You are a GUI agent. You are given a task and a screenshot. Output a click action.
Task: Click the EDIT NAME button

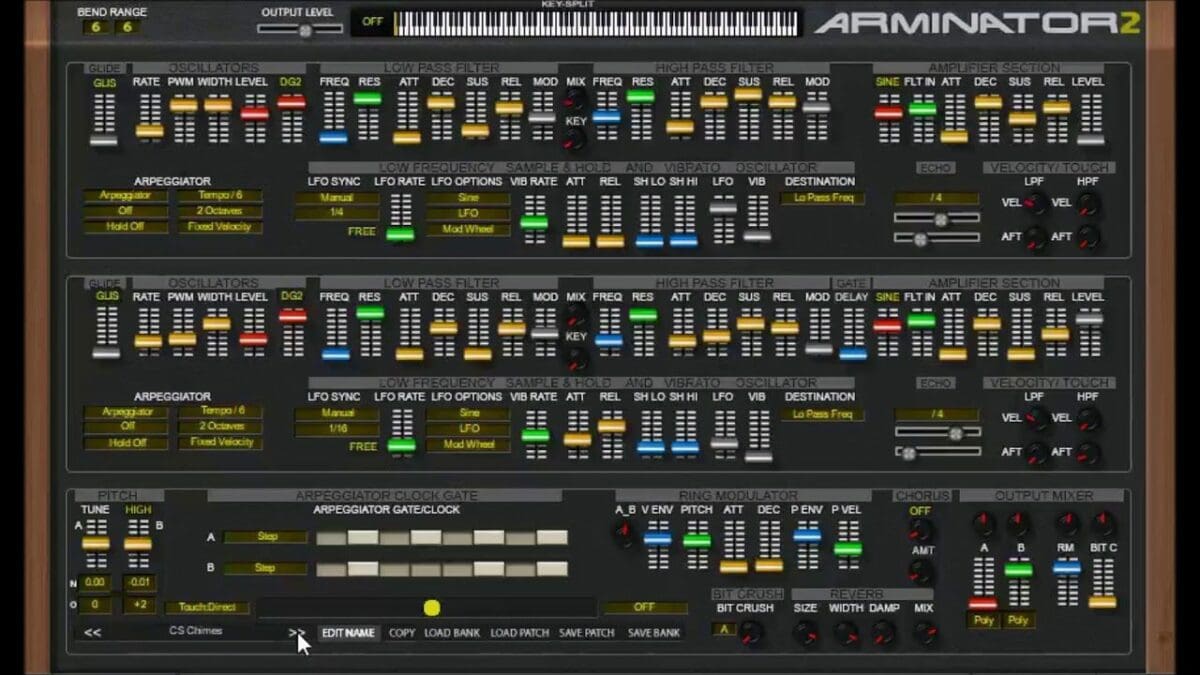coord(349,633)
